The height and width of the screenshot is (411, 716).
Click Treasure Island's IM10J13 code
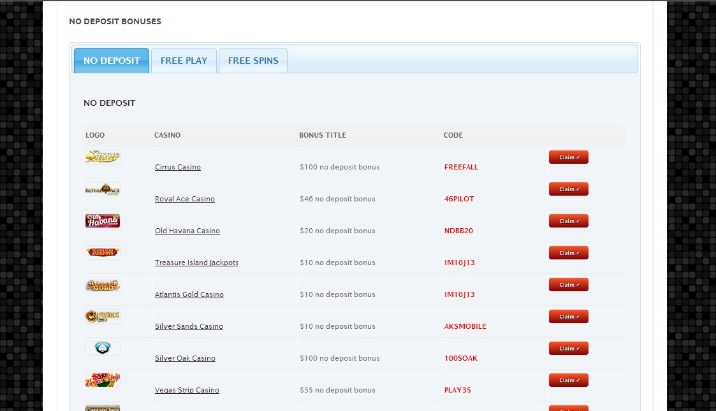(x=459, y=263)
